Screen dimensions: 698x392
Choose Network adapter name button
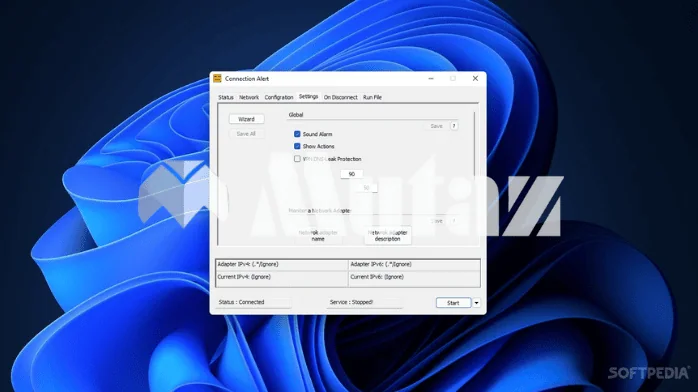click(318, 236)
